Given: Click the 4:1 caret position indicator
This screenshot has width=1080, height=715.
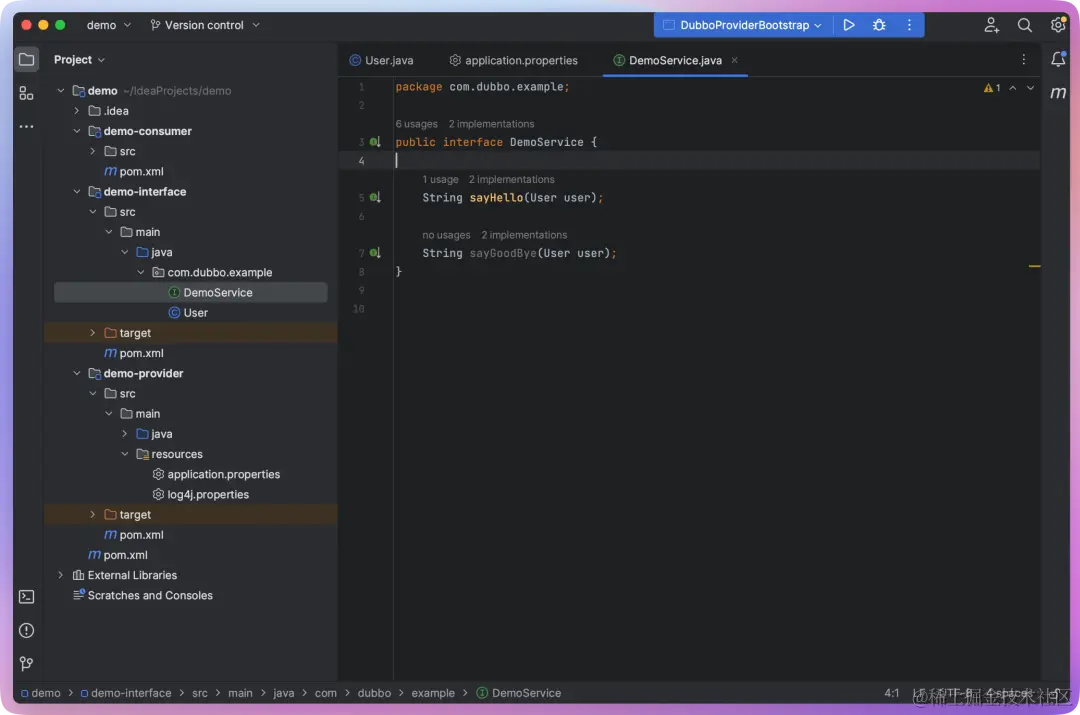Looking at the screenshot, I should (891, 693).
